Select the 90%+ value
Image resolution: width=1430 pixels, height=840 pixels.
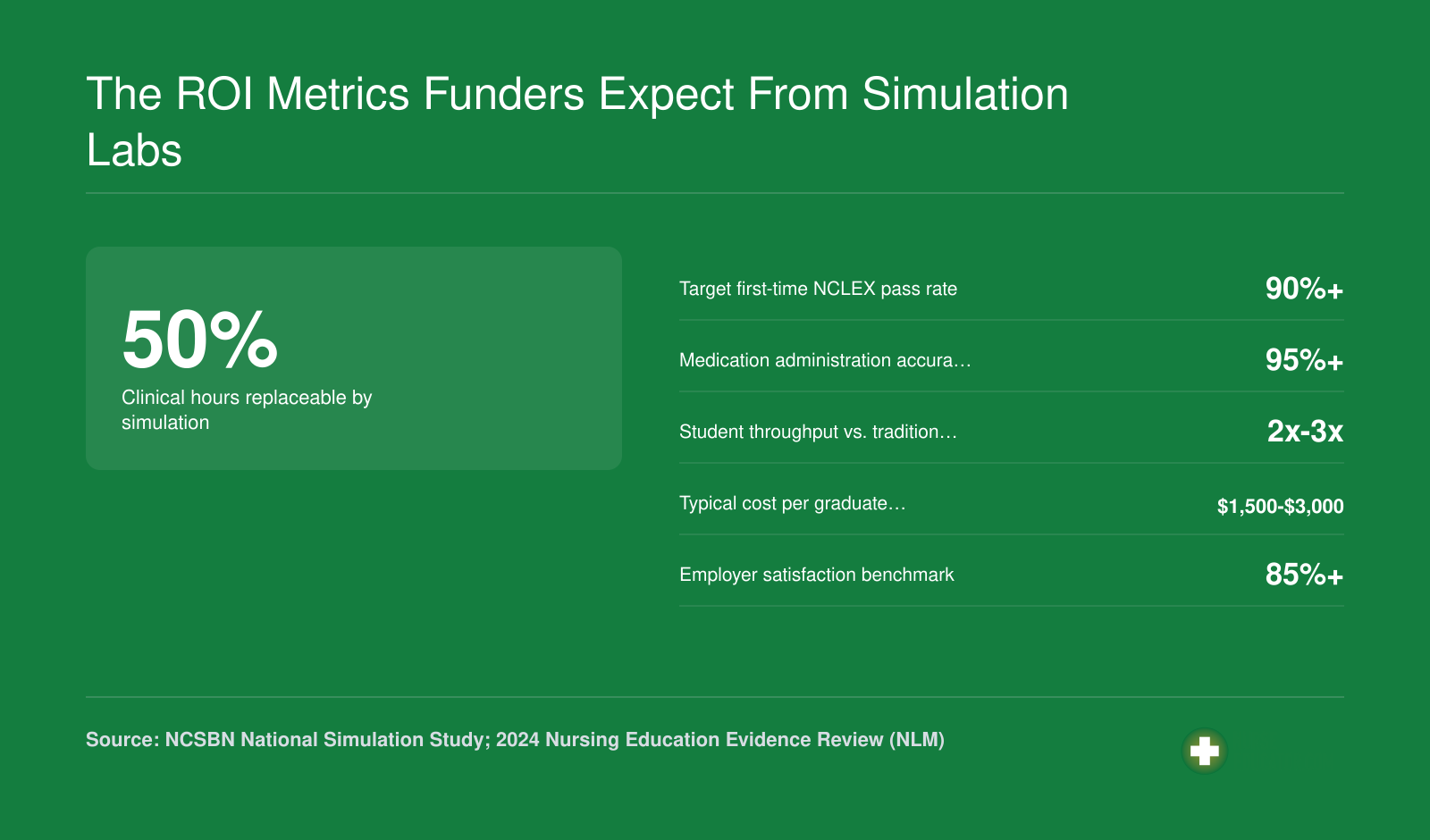(x=1304, y=289)
